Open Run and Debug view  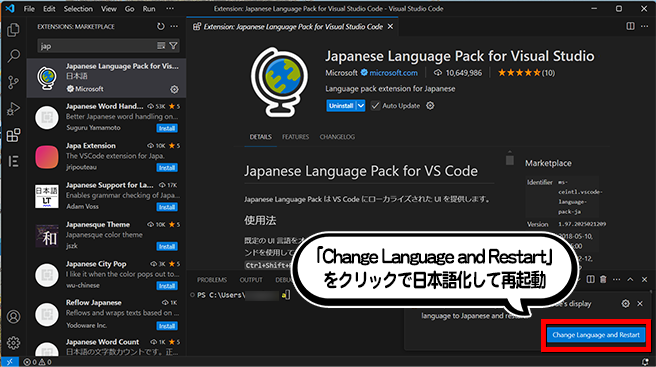pos(13,109)
